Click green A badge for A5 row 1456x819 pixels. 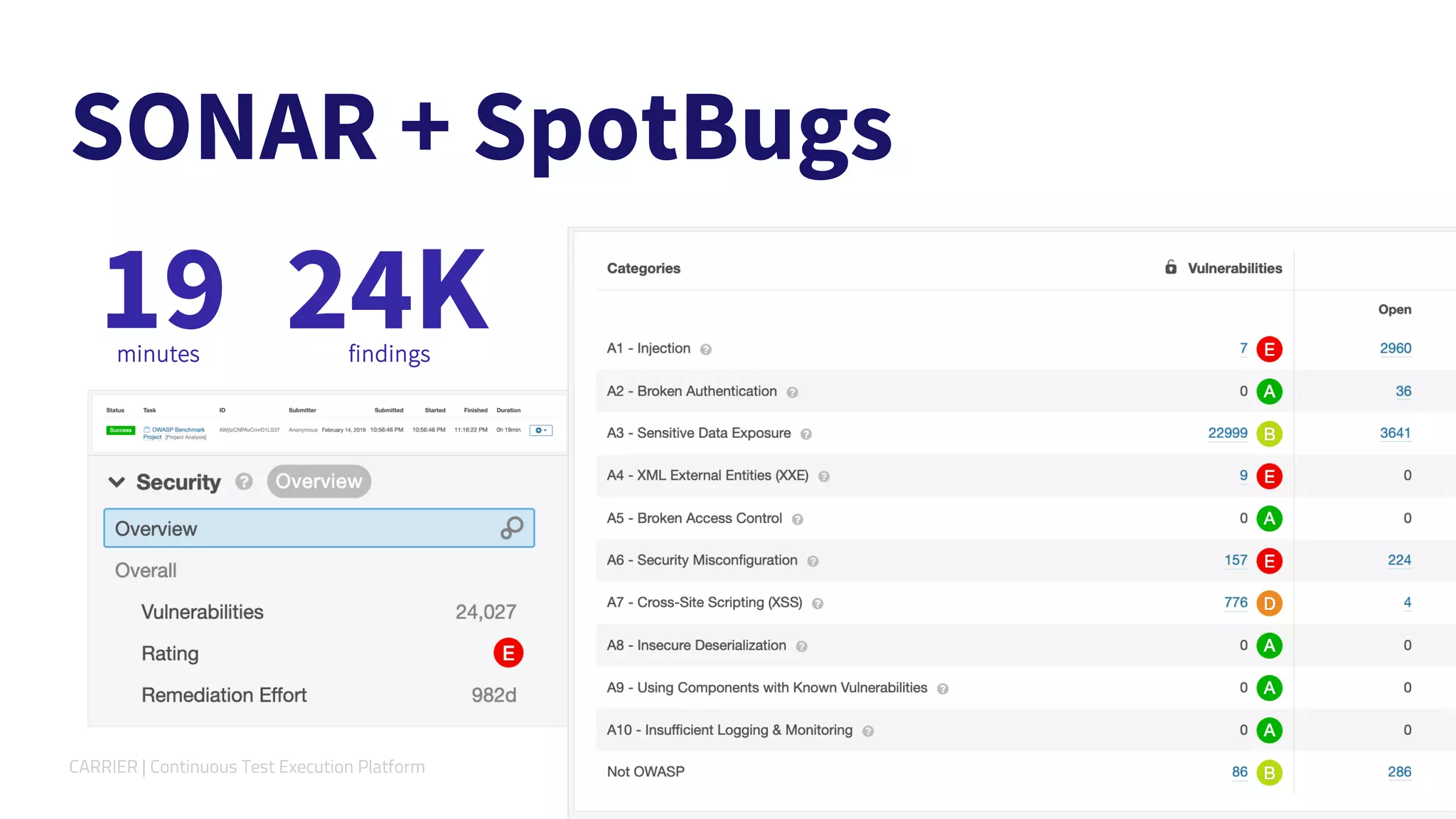click(1269, 519)
